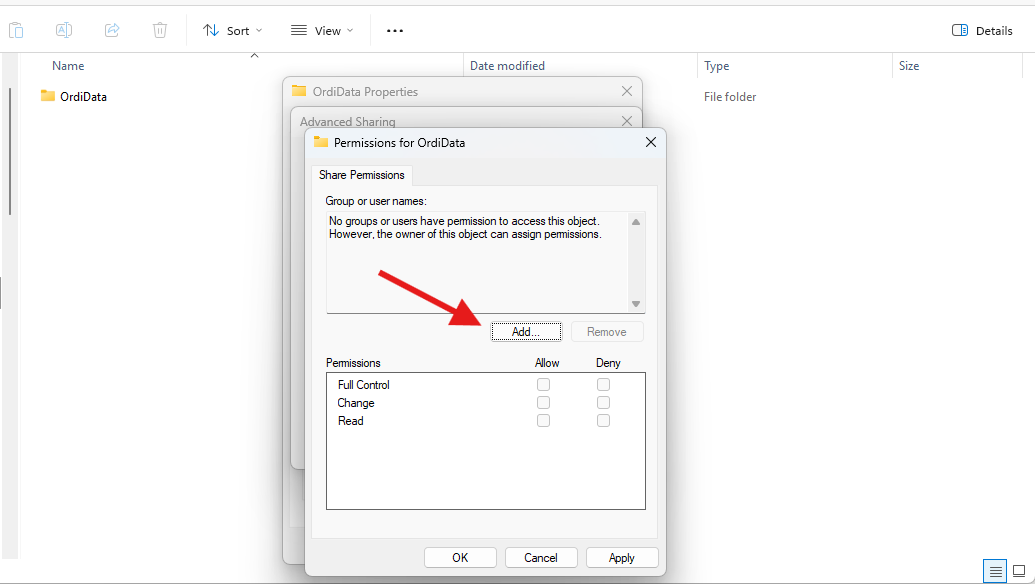Click scroll up arrow in group names list
1035x584 pixels.
636,222
